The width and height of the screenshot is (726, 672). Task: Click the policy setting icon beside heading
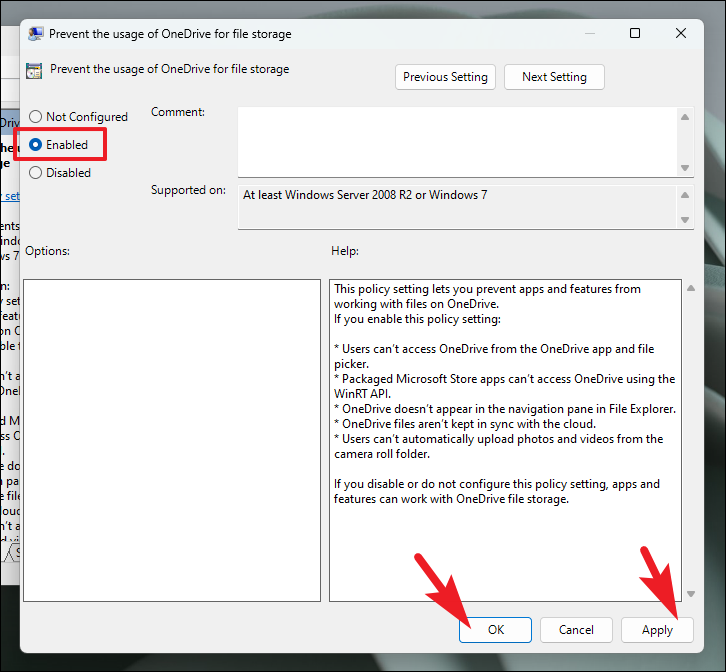coord(34,70)
